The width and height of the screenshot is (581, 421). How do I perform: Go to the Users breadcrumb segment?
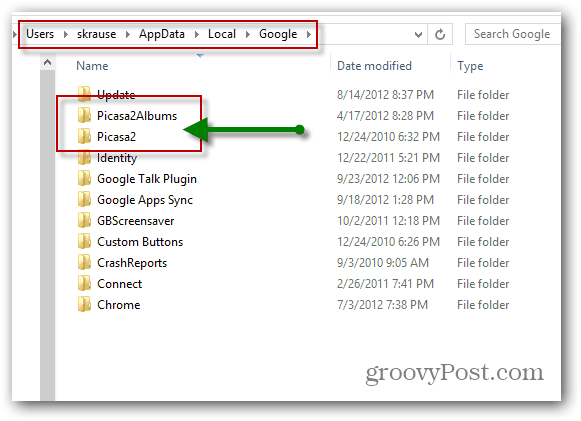[40, 34]
